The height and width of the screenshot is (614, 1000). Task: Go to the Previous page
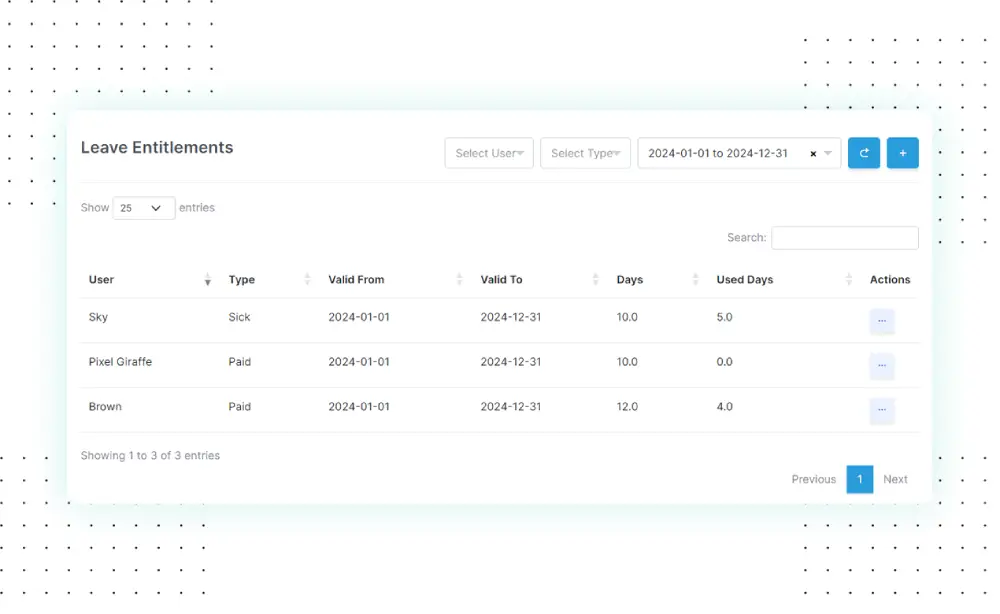813,479
